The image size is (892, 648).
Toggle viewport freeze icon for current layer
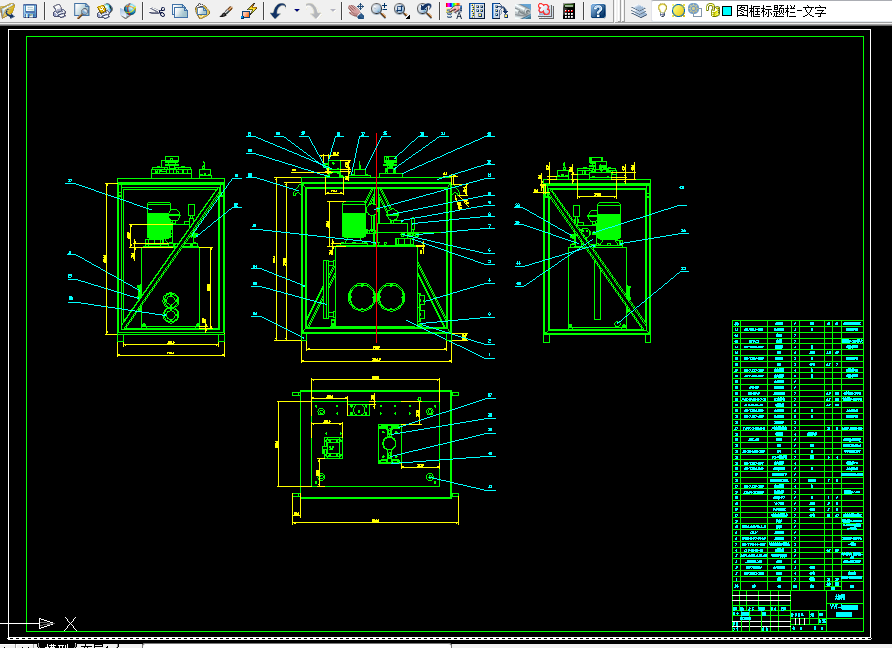[x=695, y=10]
